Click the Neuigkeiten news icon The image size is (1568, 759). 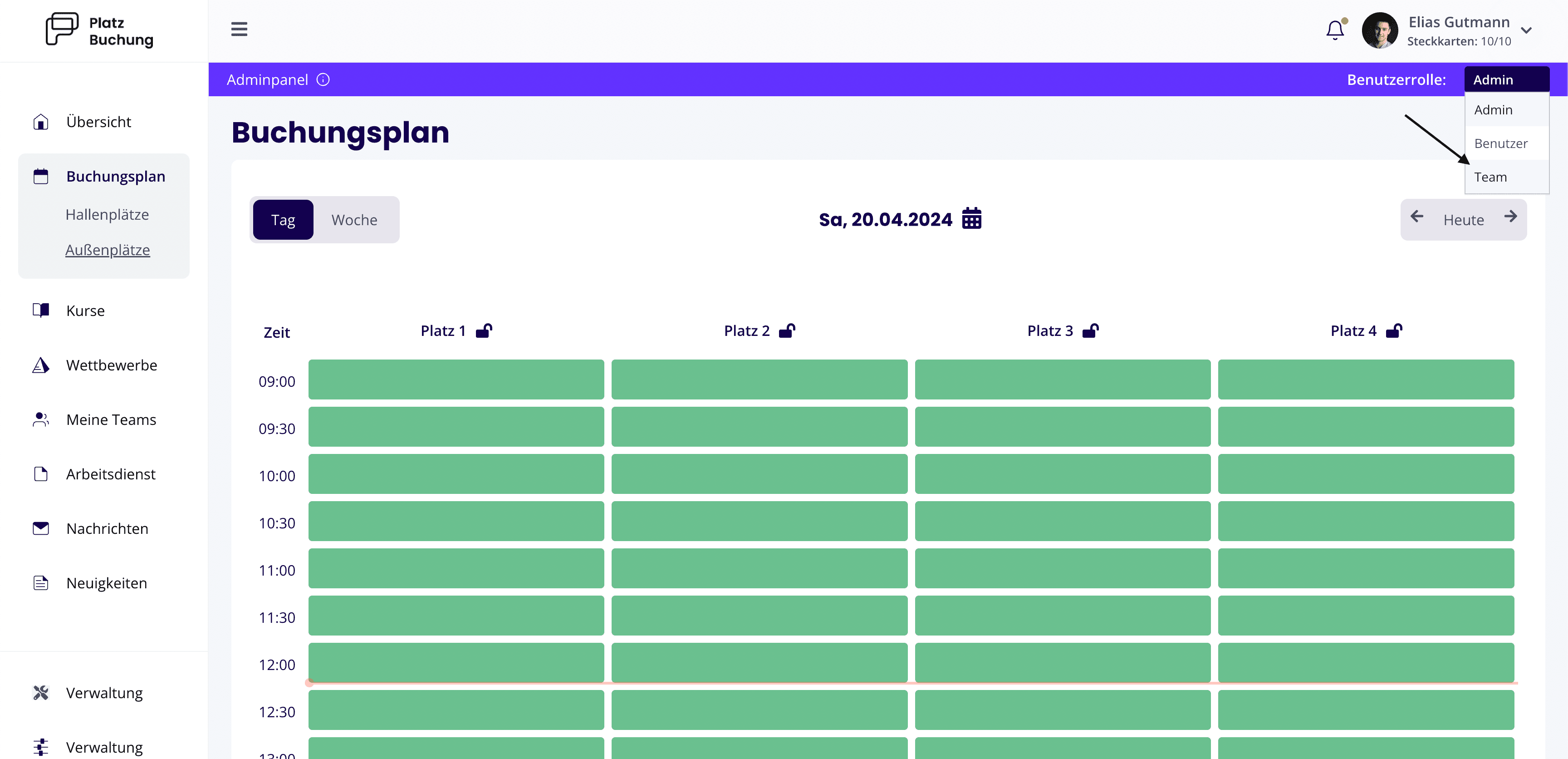[x=41, y=583]
